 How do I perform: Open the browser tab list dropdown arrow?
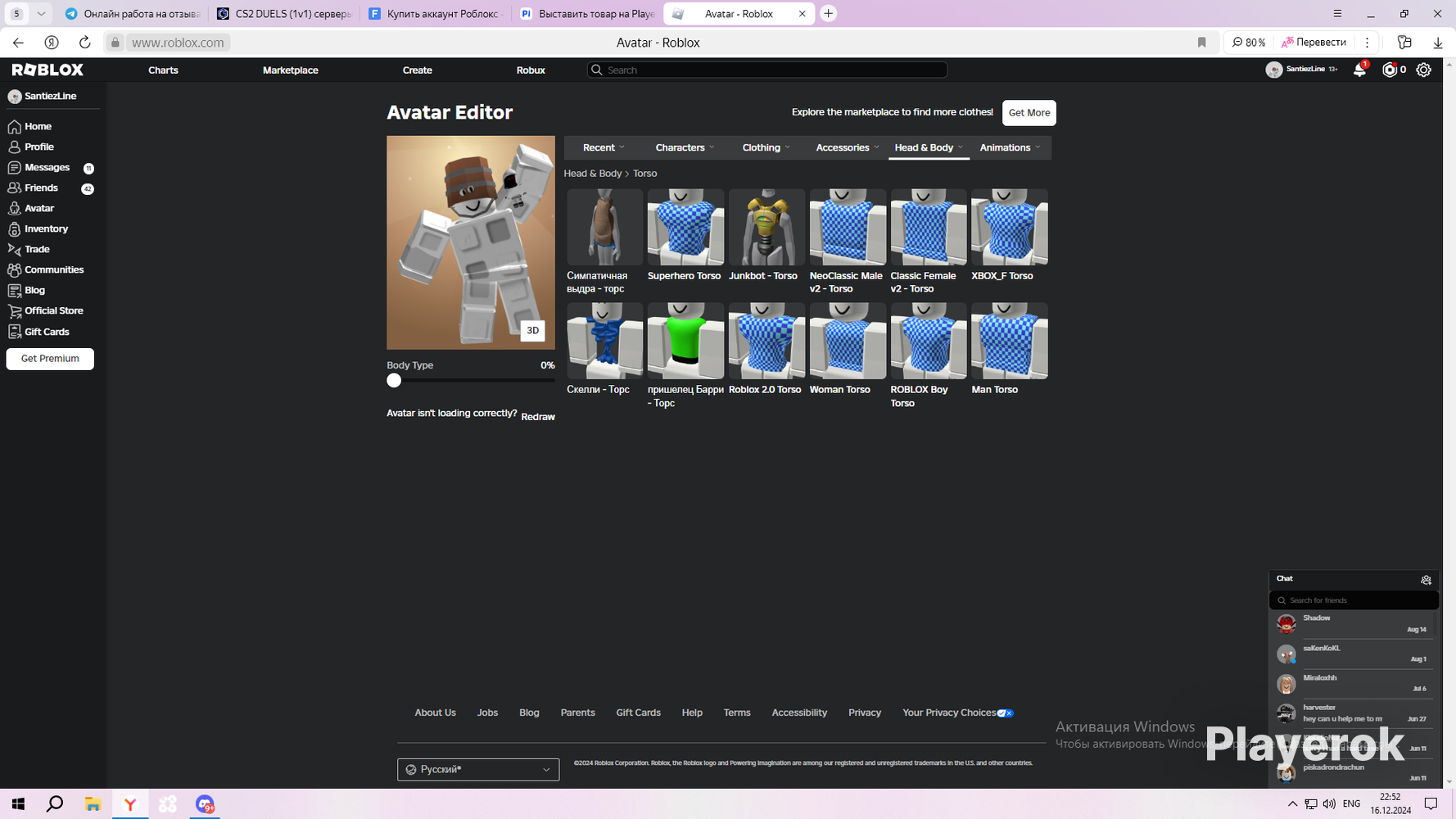[41, 14]
